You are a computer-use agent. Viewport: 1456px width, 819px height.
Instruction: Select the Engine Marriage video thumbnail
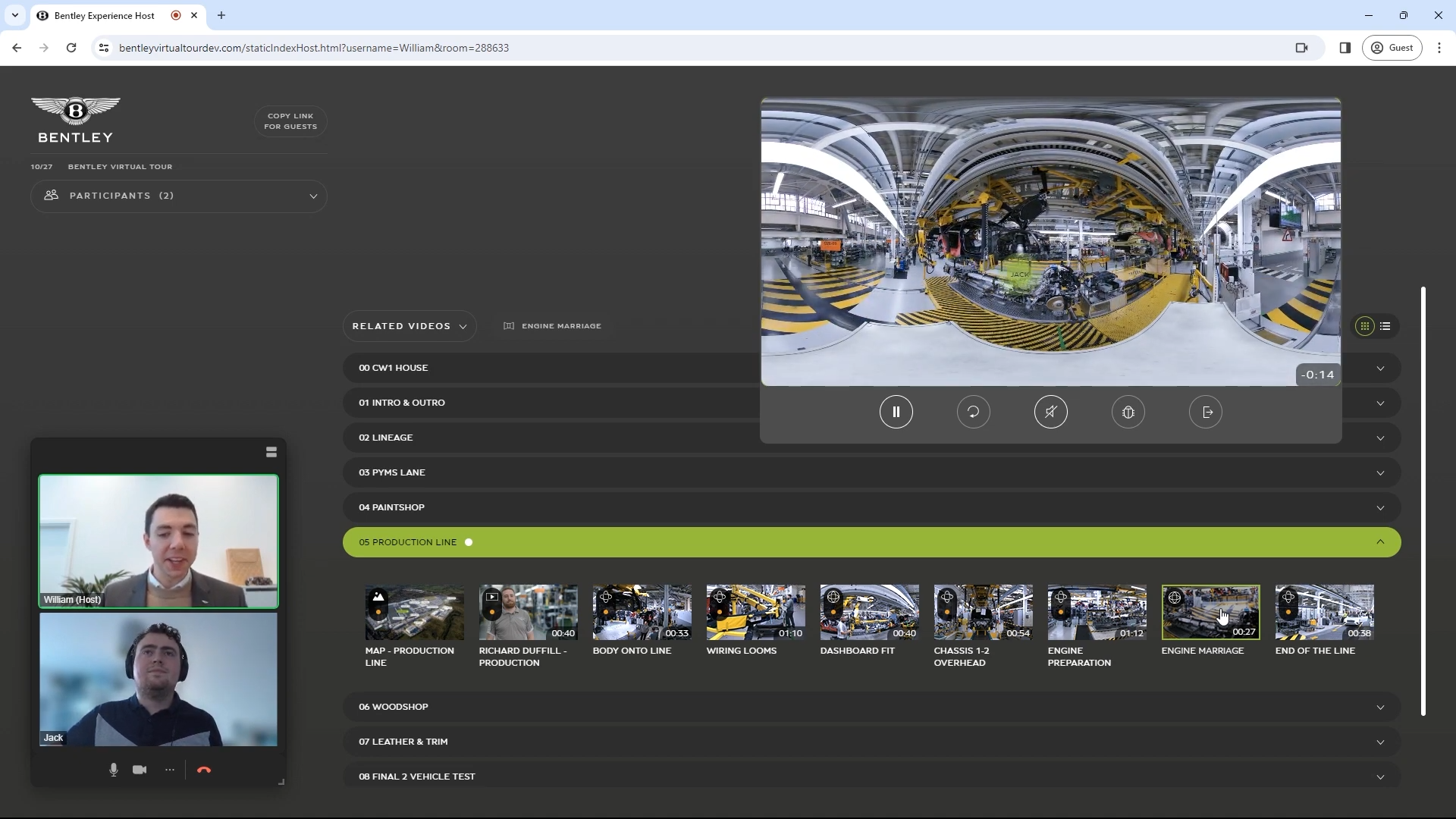point(1210,612)
